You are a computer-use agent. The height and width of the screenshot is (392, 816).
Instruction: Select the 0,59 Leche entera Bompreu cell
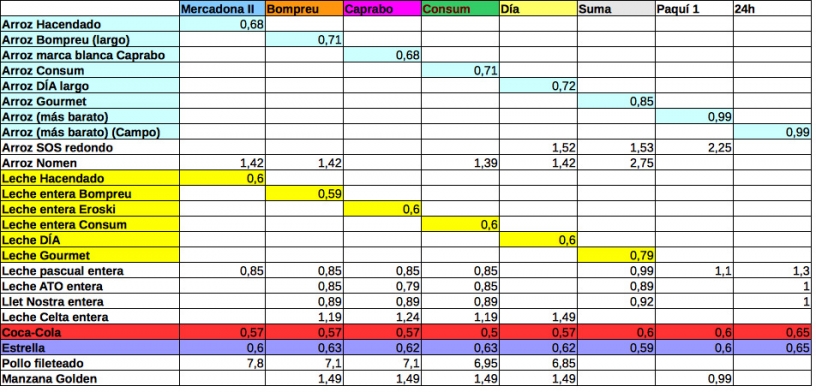pos(304,194)
